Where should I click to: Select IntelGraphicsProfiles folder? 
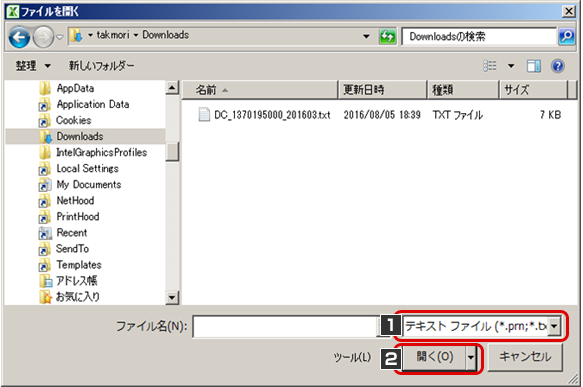[102, 152]
